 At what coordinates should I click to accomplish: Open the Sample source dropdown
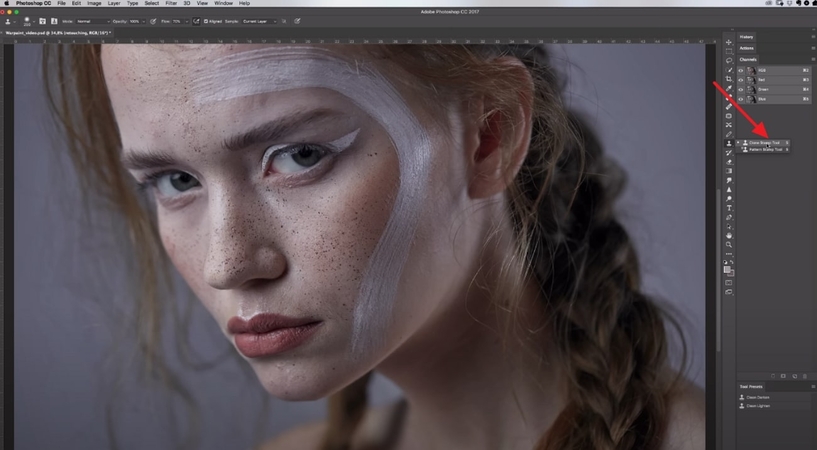click(259, 21)
